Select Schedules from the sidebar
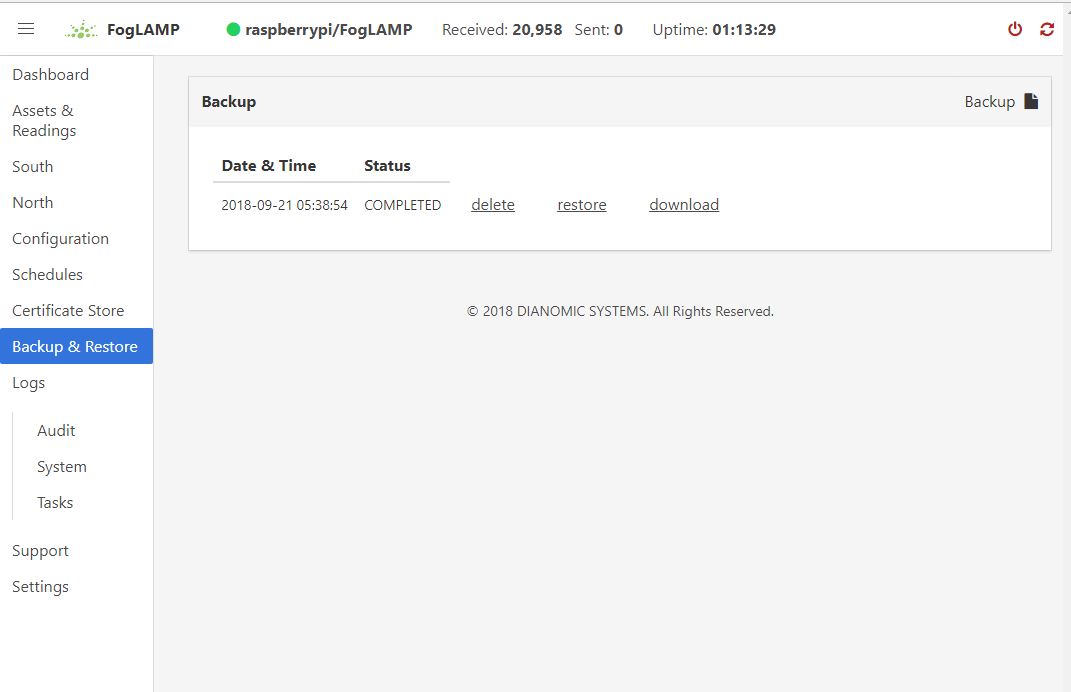Screen dimensions: 1071x692 (x=47, y=275)
